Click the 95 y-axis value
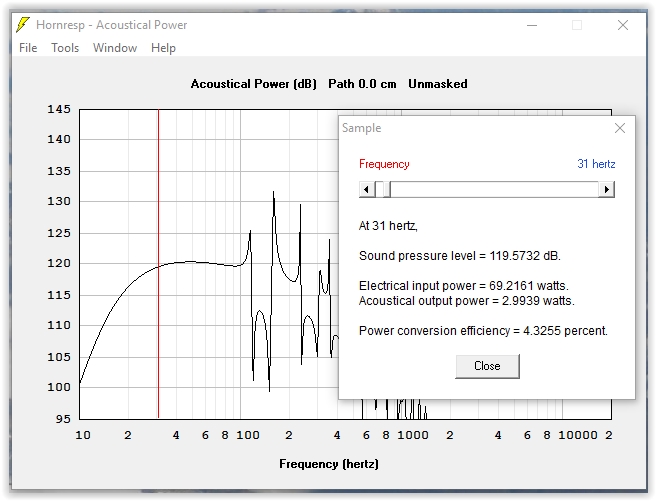Viewport: 656px width, 501px height. coord(63,419)
